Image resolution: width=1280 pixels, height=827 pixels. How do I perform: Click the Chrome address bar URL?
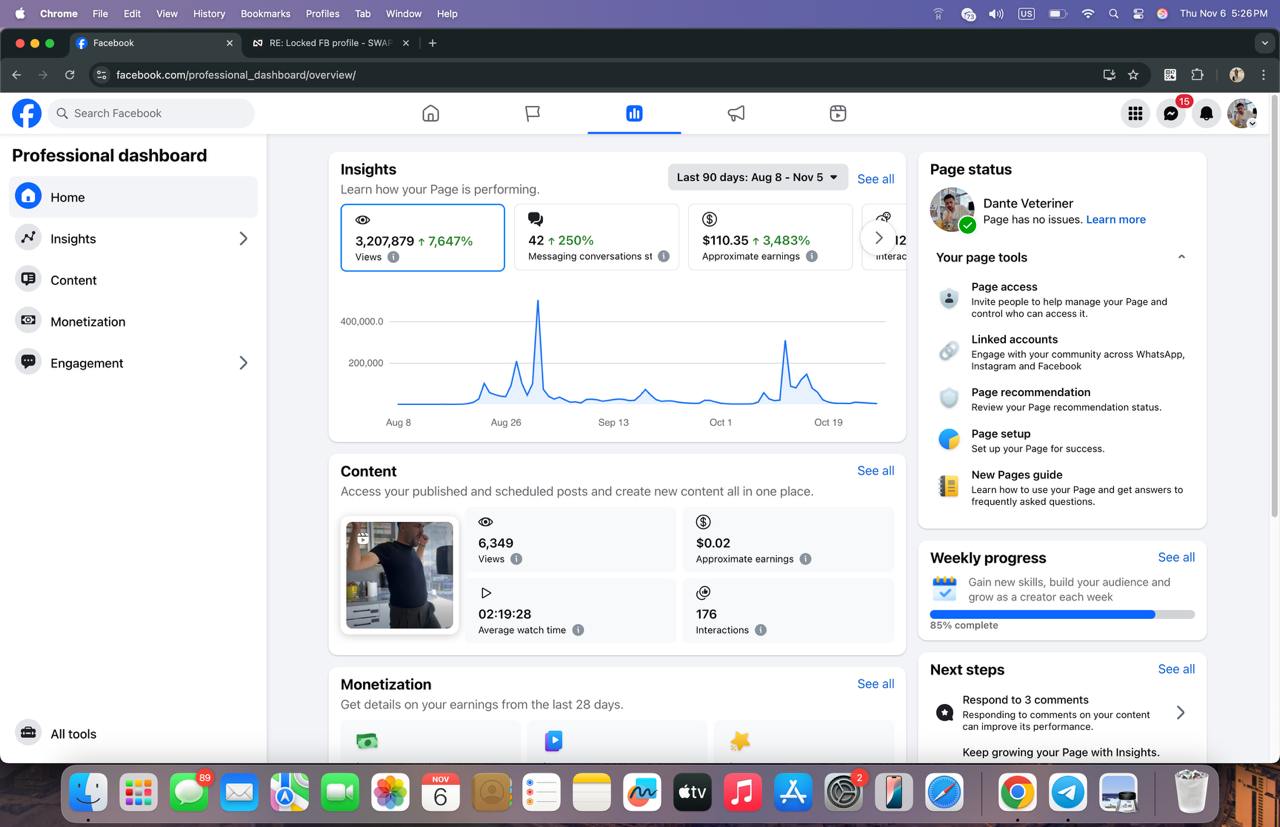236,74
